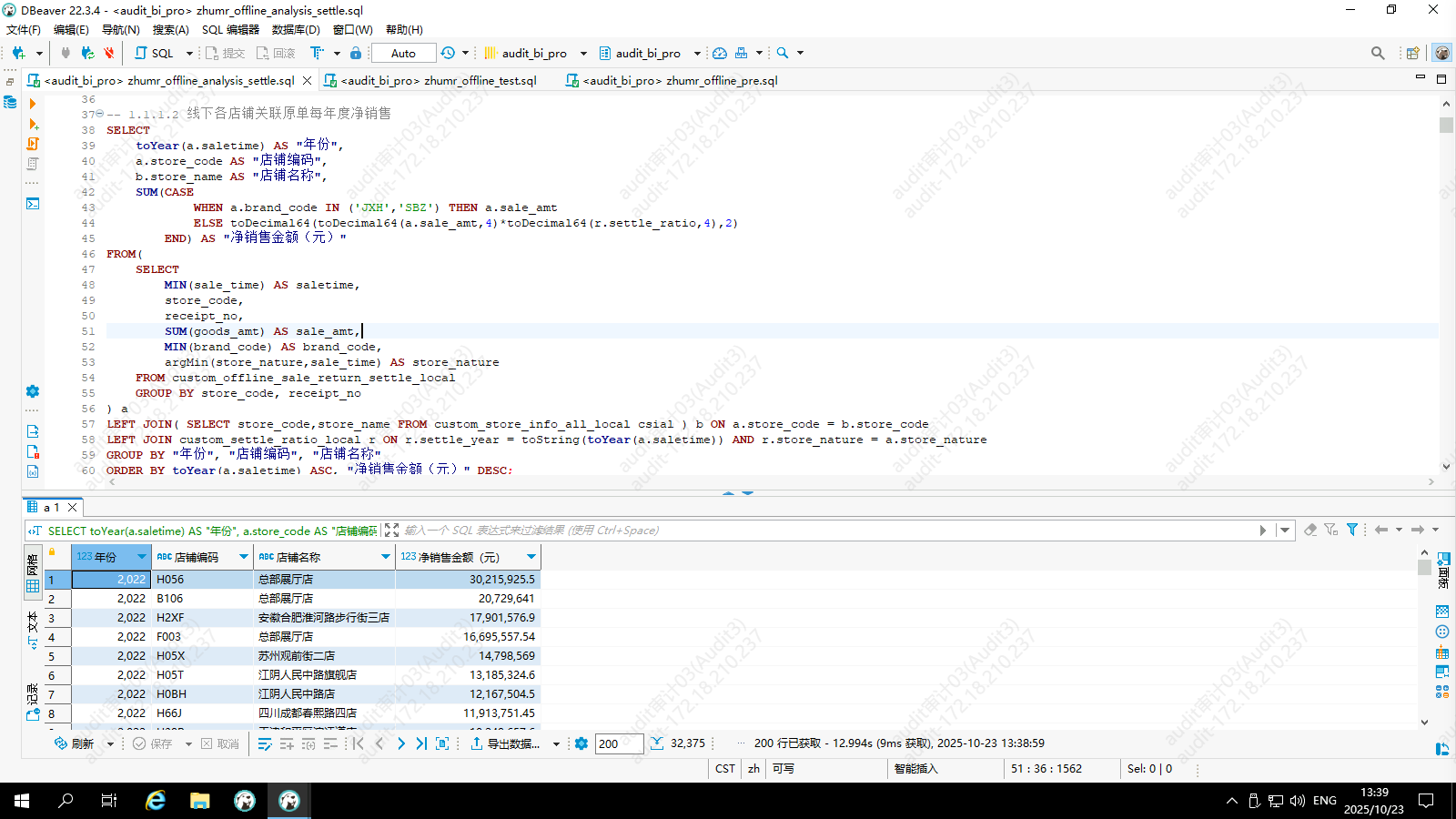Click the 导出数据 export data button
The height and width of the screenshot is (819, 1456).
[505, 743]
